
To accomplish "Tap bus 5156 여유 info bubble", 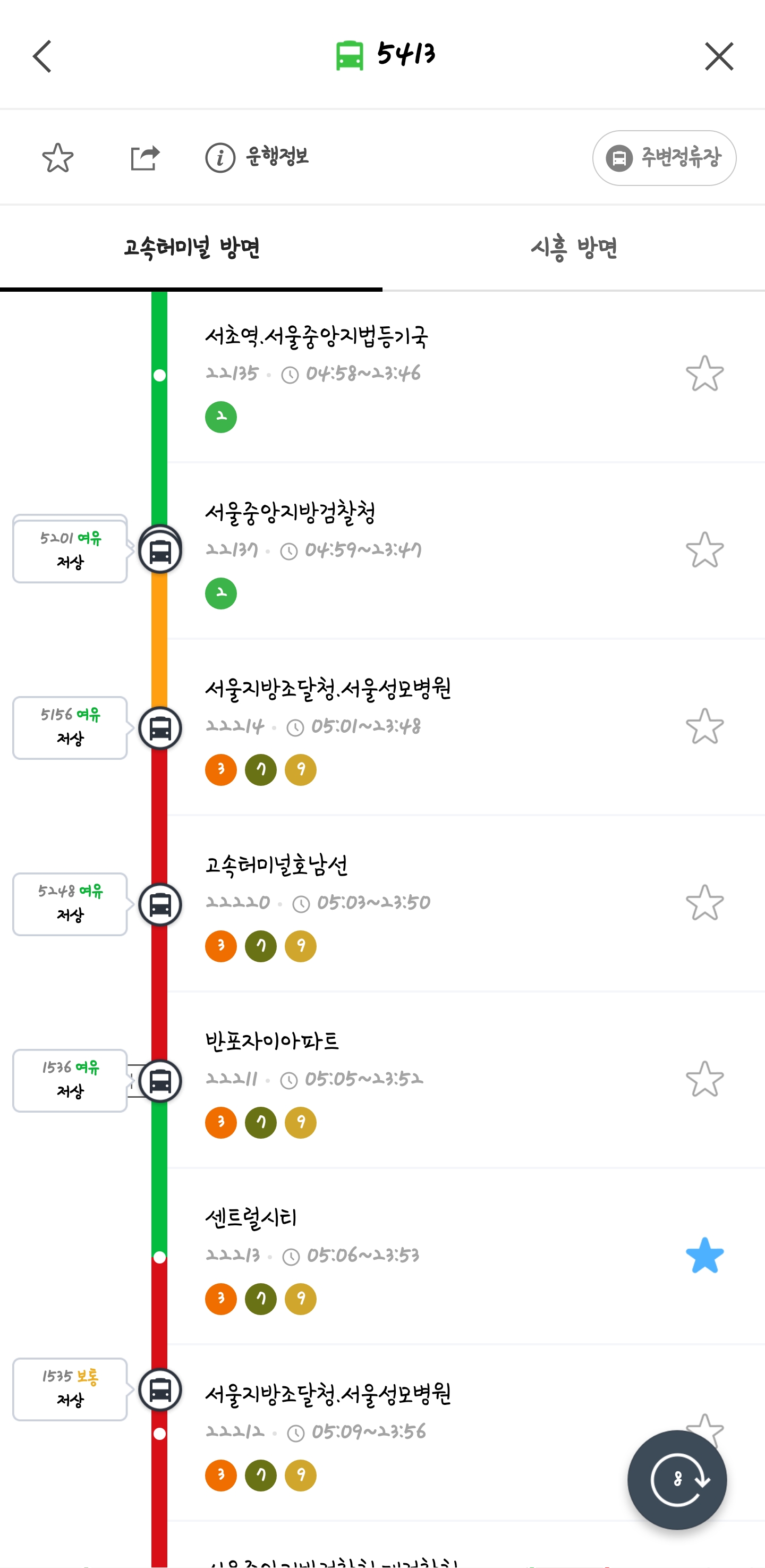I will (70, 727).
